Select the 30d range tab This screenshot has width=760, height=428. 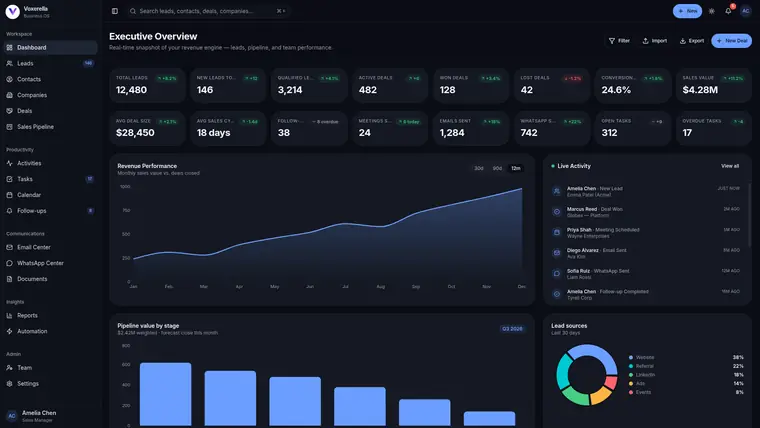[x=479, y=168]
